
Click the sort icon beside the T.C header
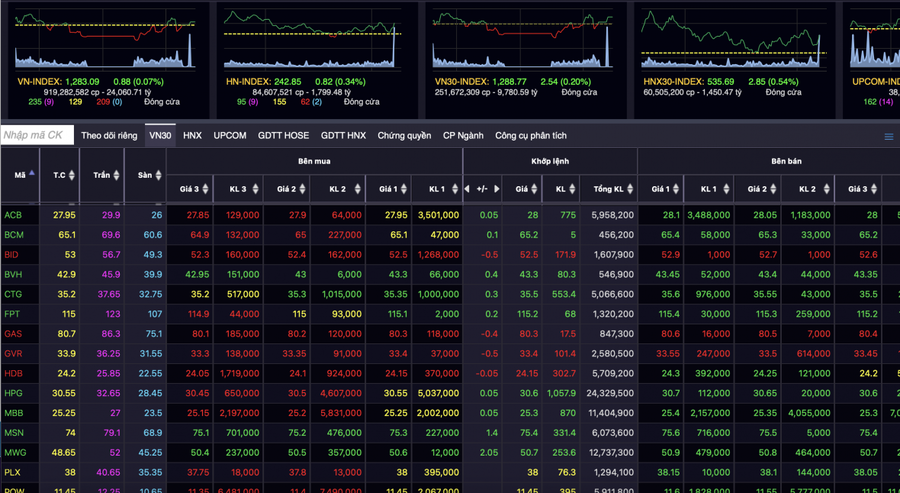pyautogui.click(x=74, y=175)
